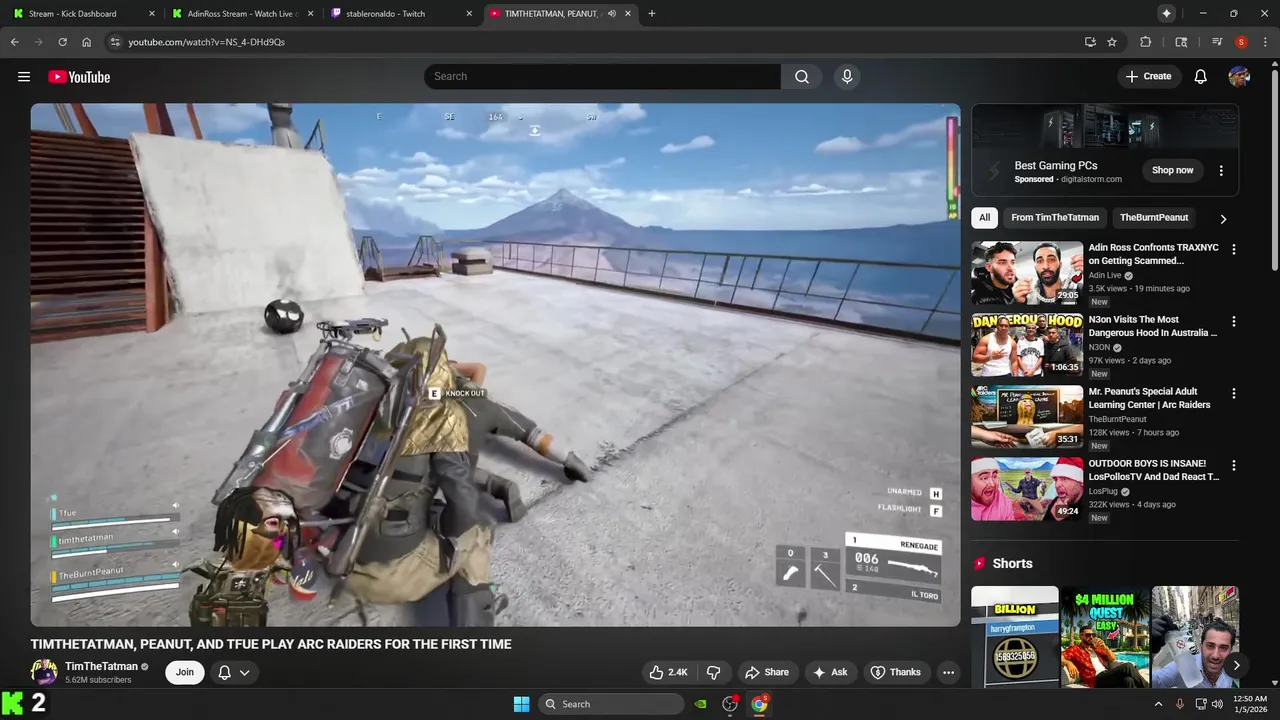Image resolution: width=1280 pixels, height=720 pixels.
Task: Click address bar with youtube.com URL
Action: (x=590, y=42)
